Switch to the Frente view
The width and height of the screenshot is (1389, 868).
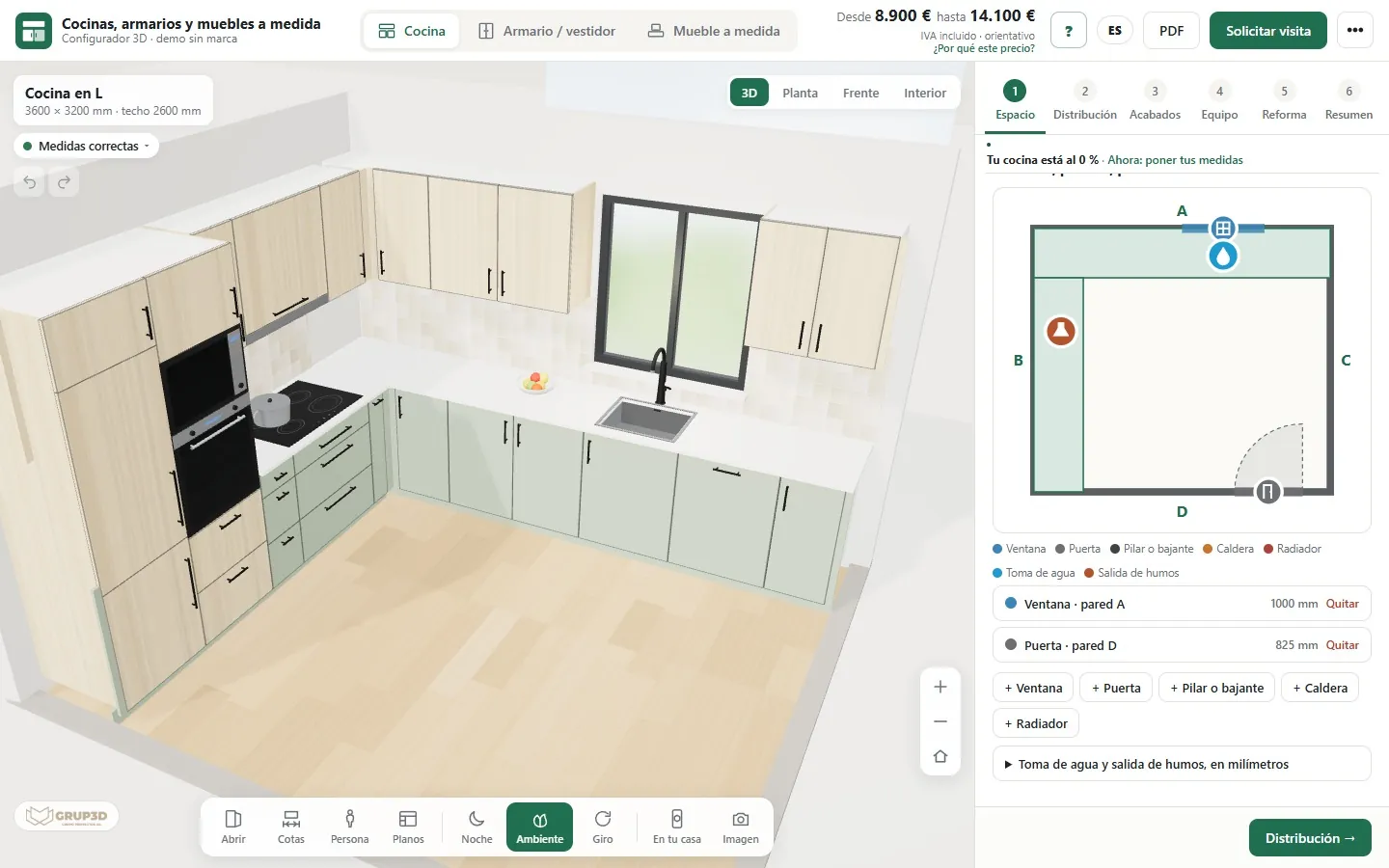[860, 93]
